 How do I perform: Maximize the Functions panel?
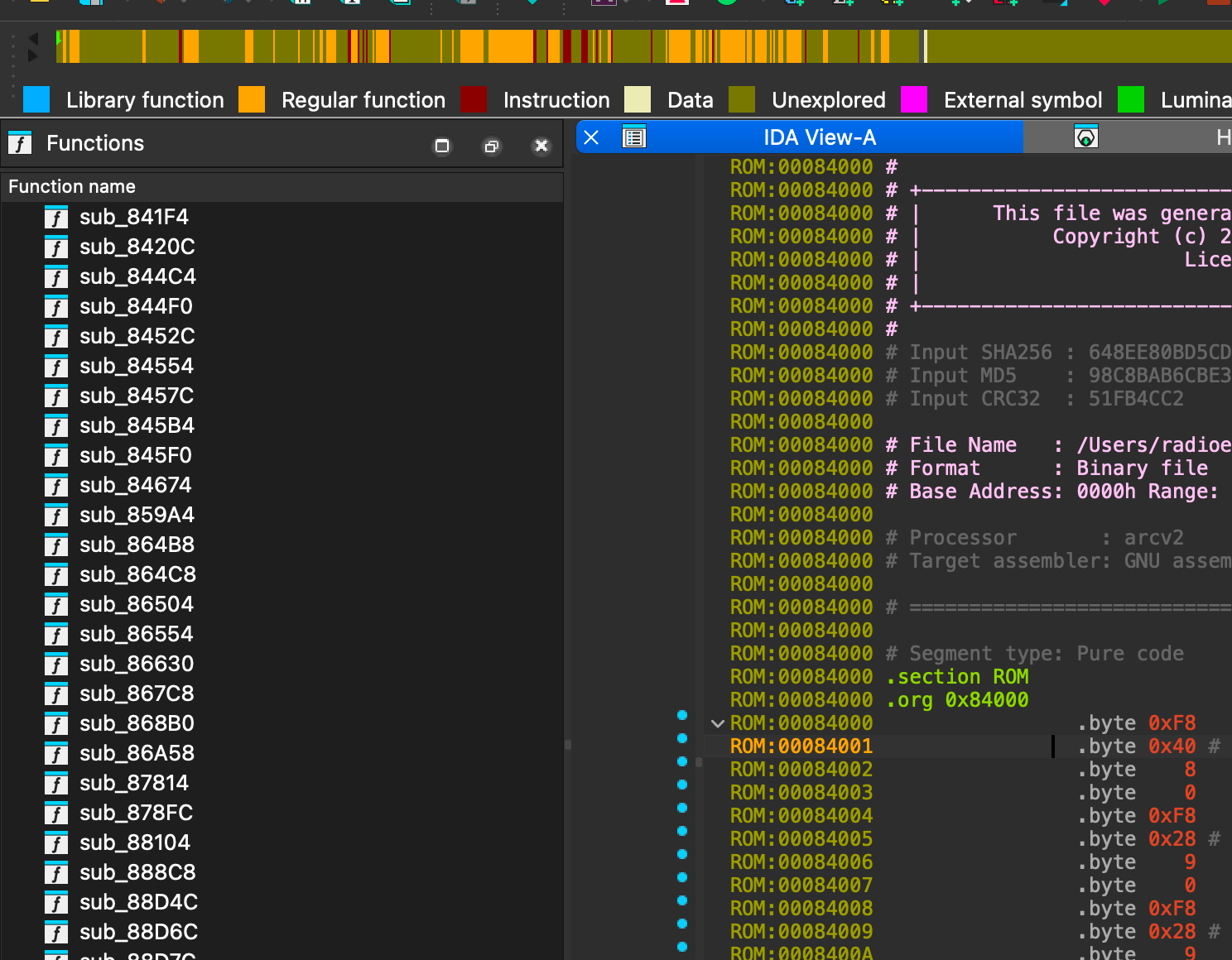pyautogui.click(x=442, y=146)
